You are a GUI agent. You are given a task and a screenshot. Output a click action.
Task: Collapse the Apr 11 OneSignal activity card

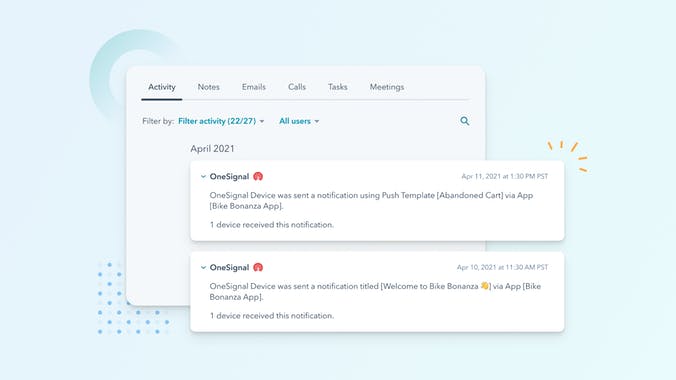203,176
